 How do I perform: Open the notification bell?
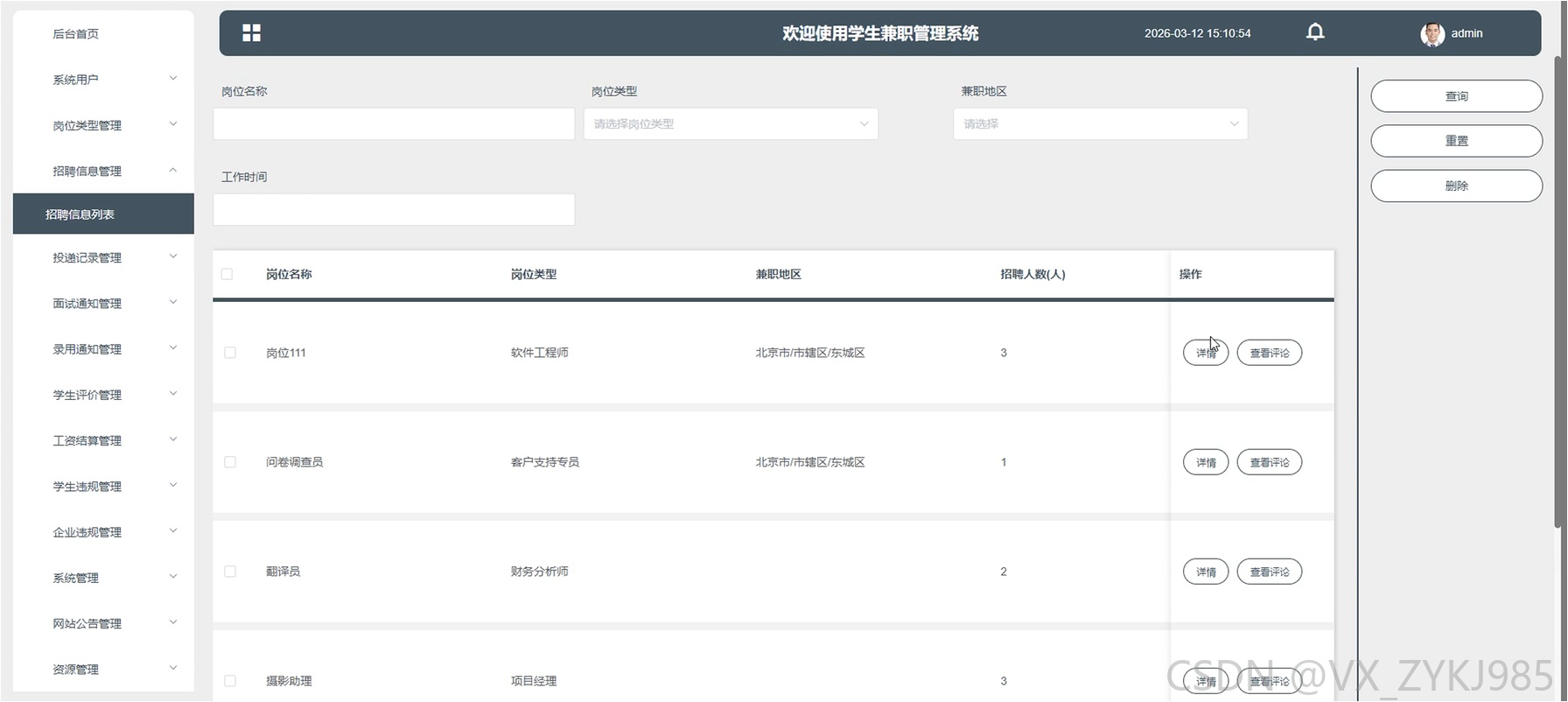[1315, 32]
